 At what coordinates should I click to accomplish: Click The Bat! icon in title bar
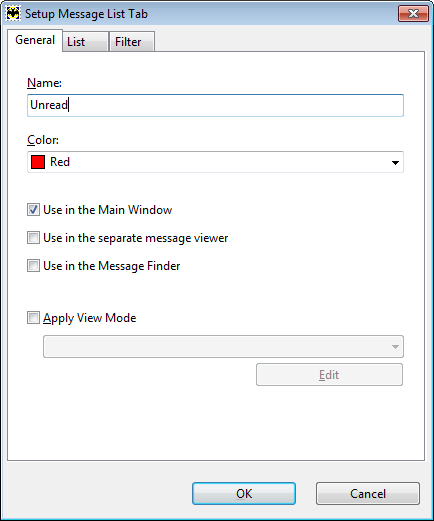tap(13, 14)
